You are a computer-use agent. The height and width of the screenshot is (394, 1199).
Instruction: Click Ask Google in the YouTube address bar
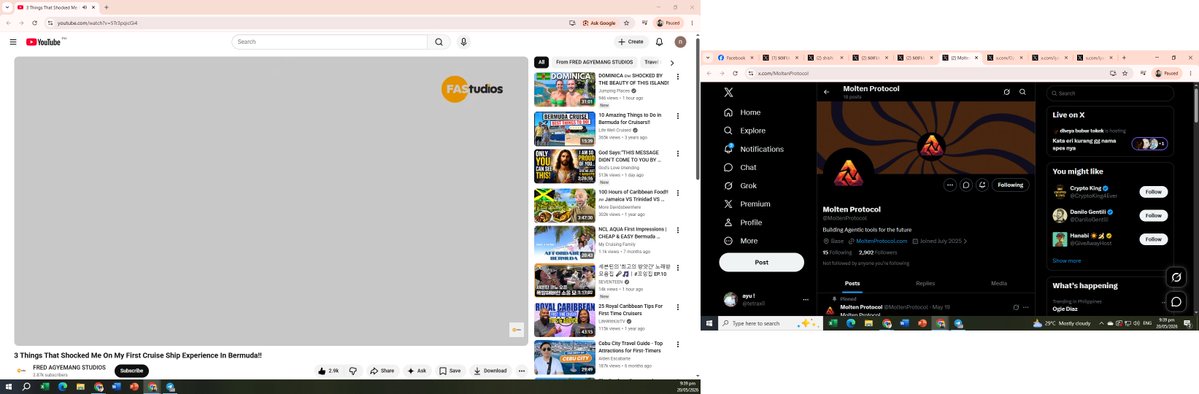599,23
